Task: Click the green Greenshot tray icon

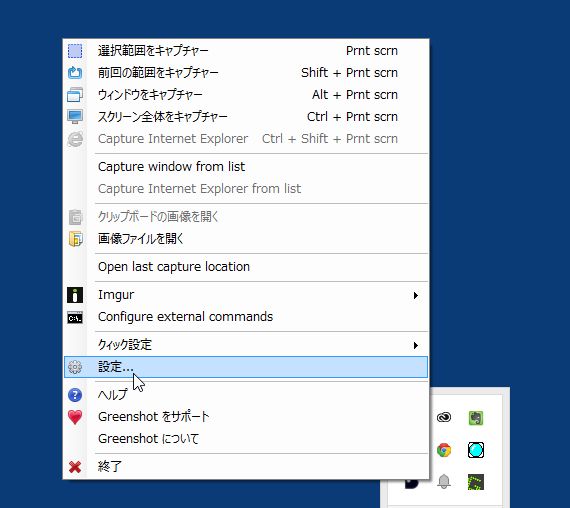Action: 476,482
